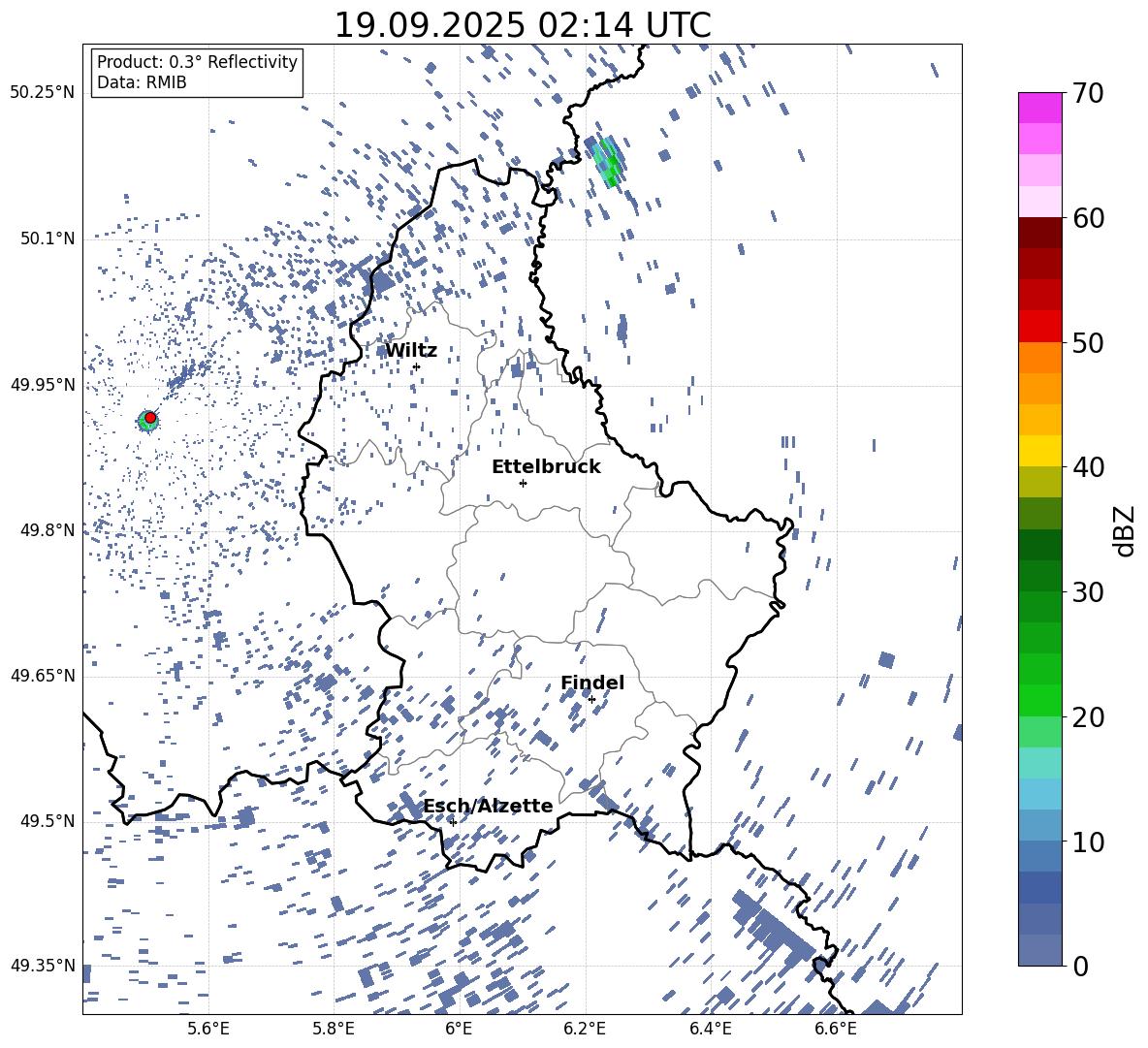Image resolution: width=1148 pixels, height=1048 pixels.
Task: Click the dBZ colorbar axis label
Action: click(1125, 531)
